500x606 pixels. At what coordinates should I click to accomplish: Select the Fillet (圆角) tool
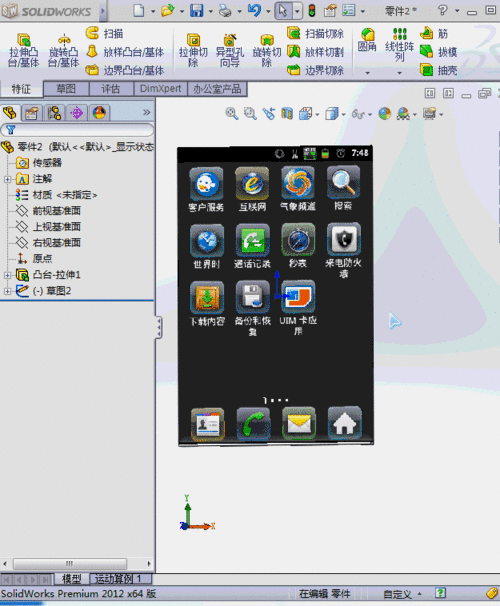click(367, 40)
